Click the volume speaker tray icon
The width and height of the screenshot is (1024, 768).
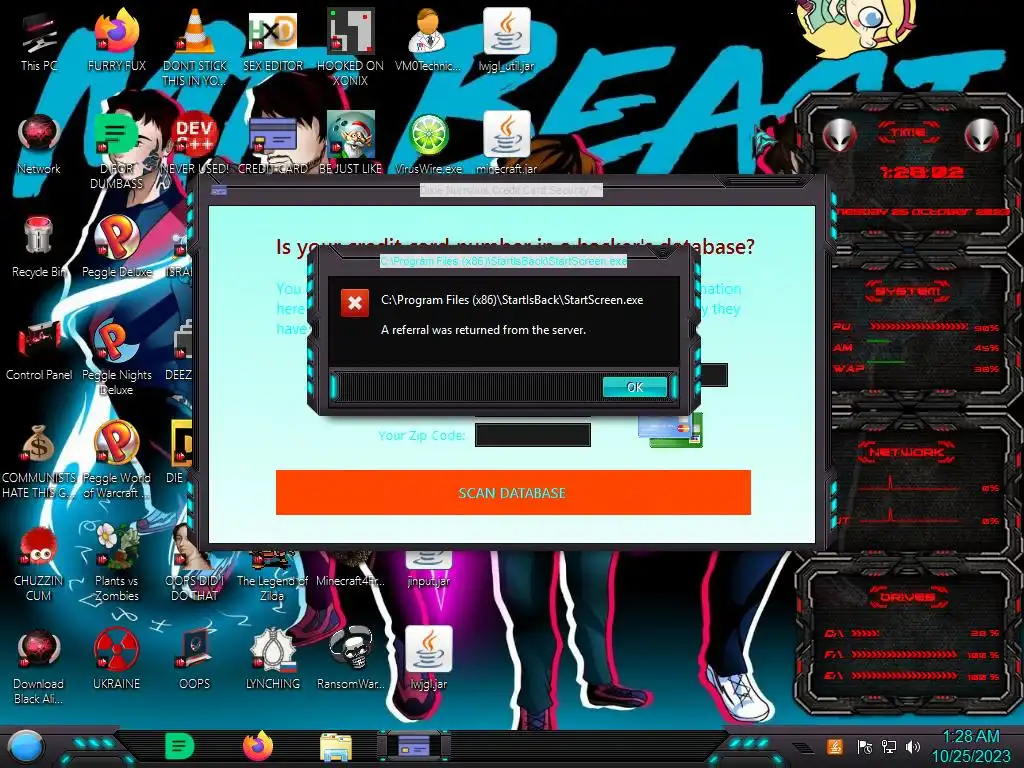pos(912,746)
